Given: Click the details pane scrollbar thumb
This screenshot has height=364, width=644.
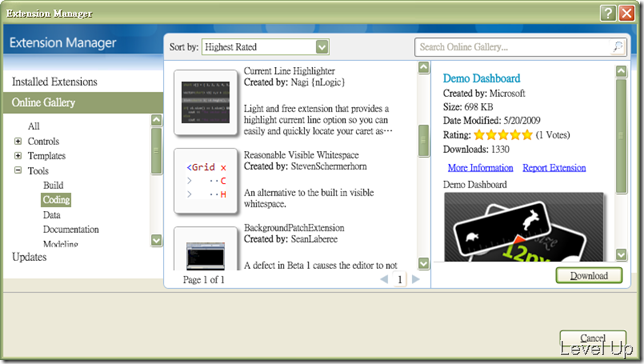Looking at the screenshot, I should (621, 136).
